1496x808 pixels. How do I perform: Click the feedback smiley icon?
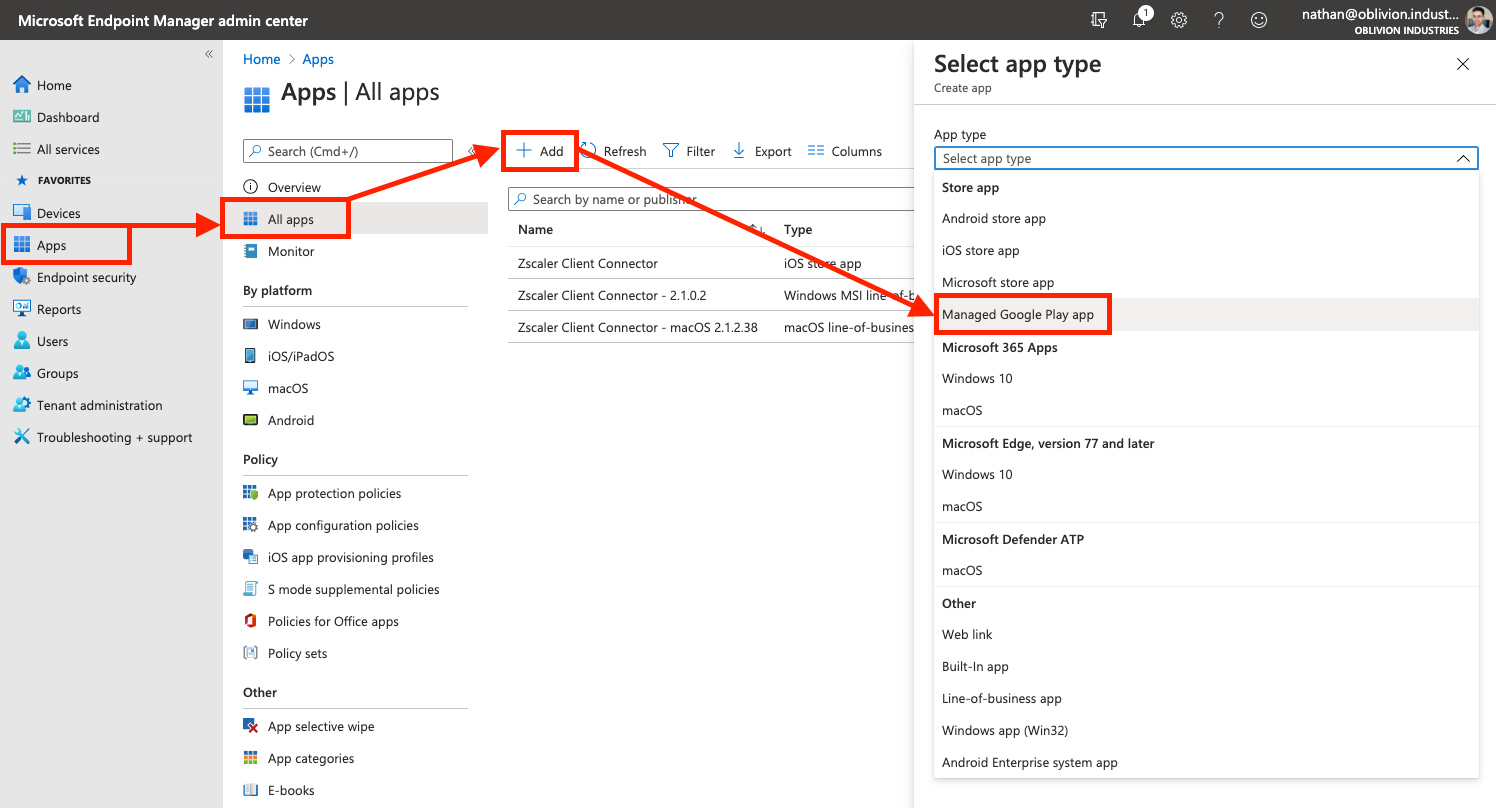pyautogui.click(x=1259, y=20)
